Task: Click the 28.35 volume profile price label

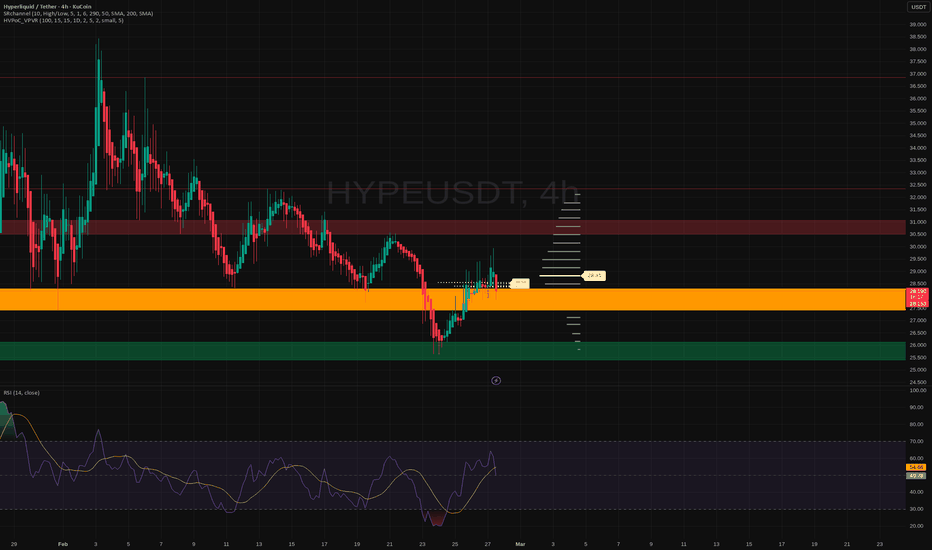Action: point(594,275)
